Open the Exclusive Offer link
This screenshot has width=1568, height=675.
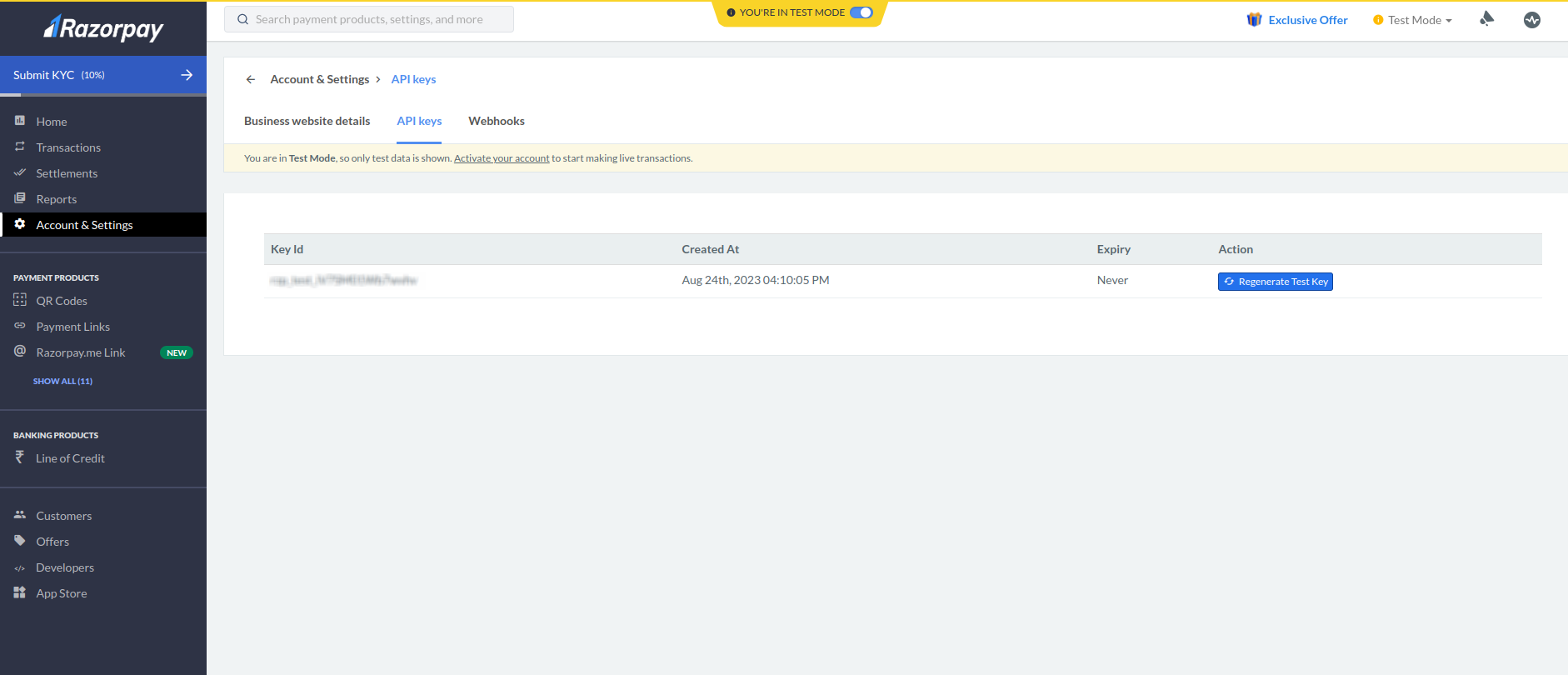[1306, 20]
